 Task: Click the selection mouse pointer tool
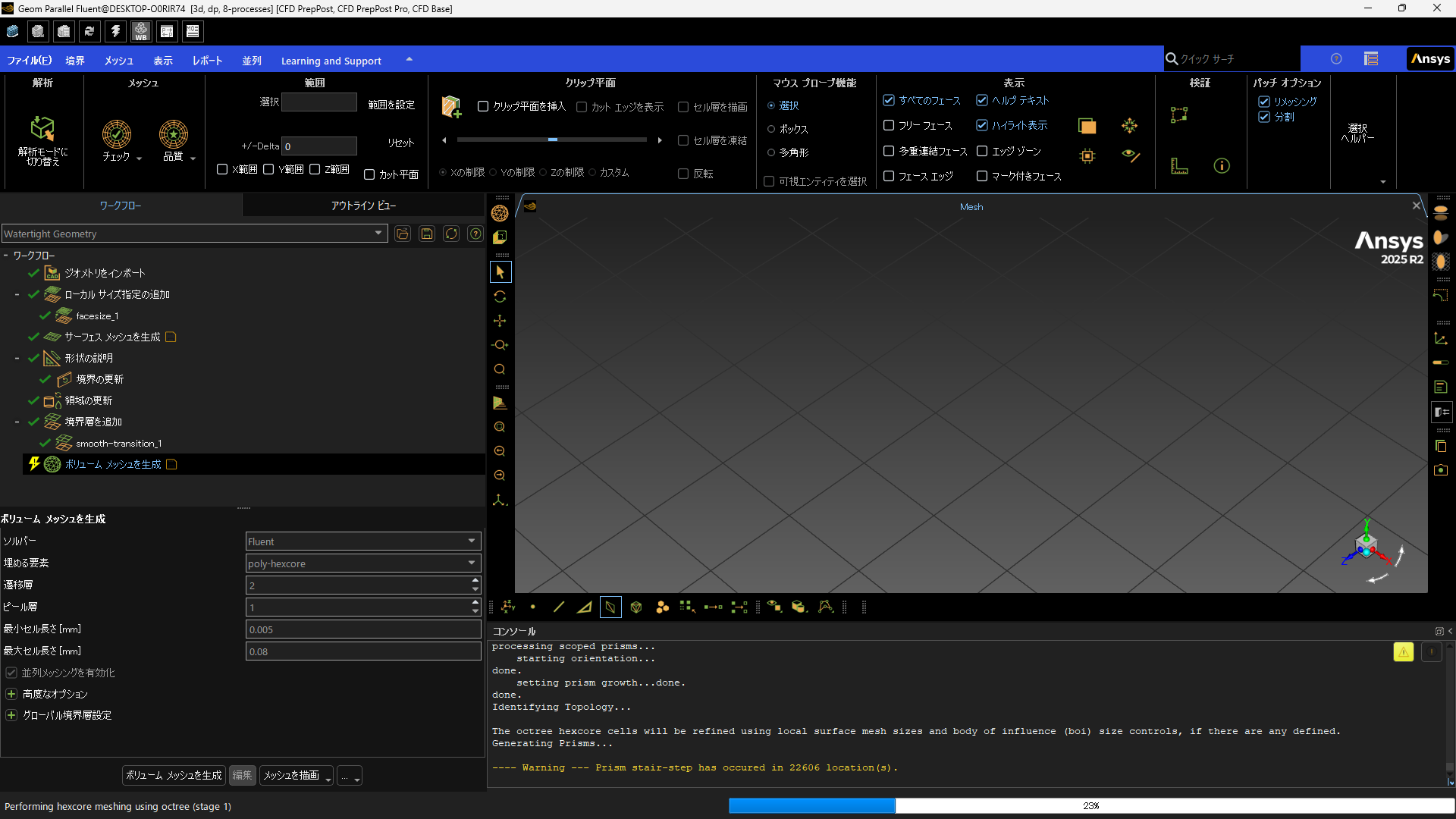[500, 272]
